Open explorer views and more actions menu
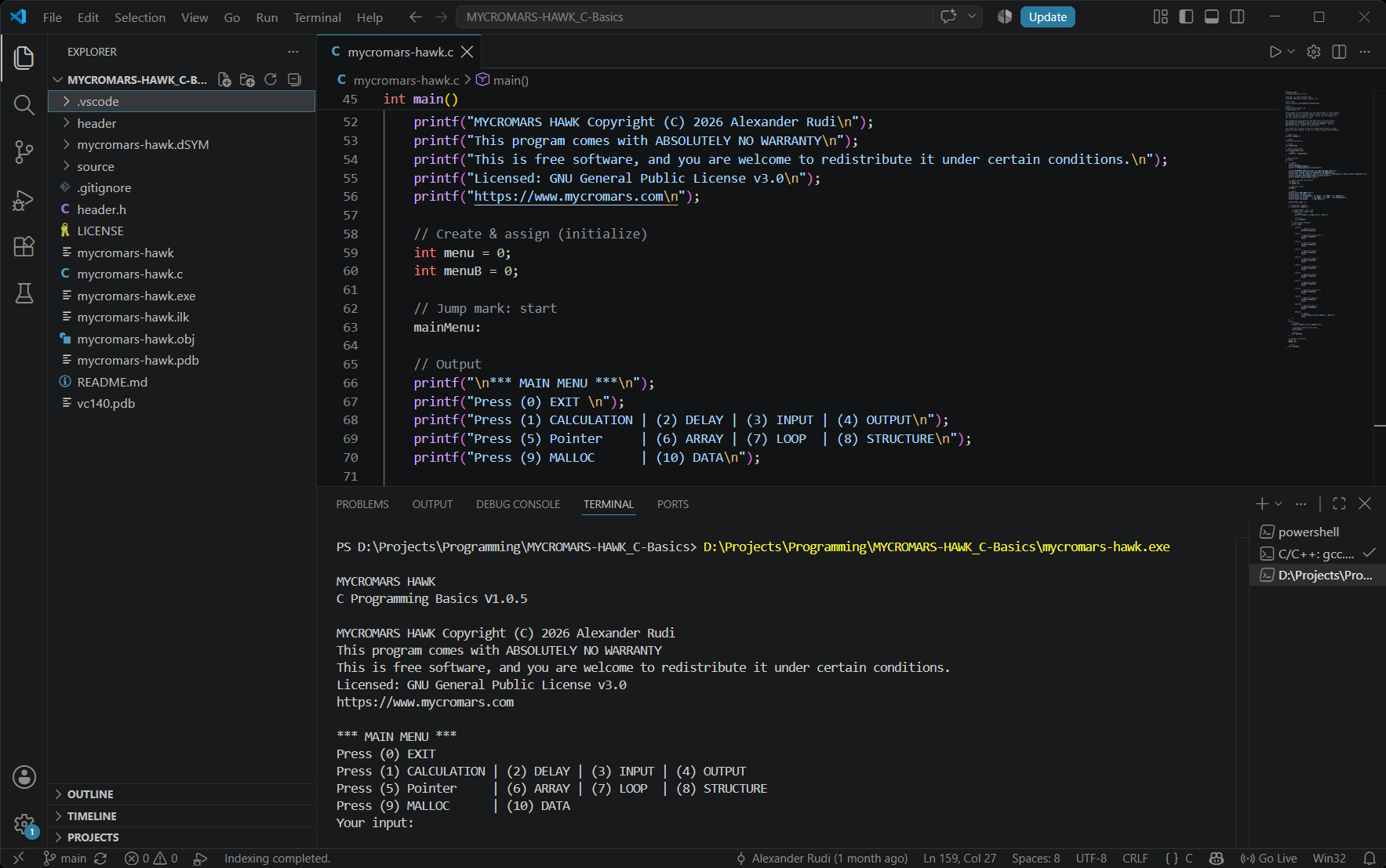 [x=293, y=52]
